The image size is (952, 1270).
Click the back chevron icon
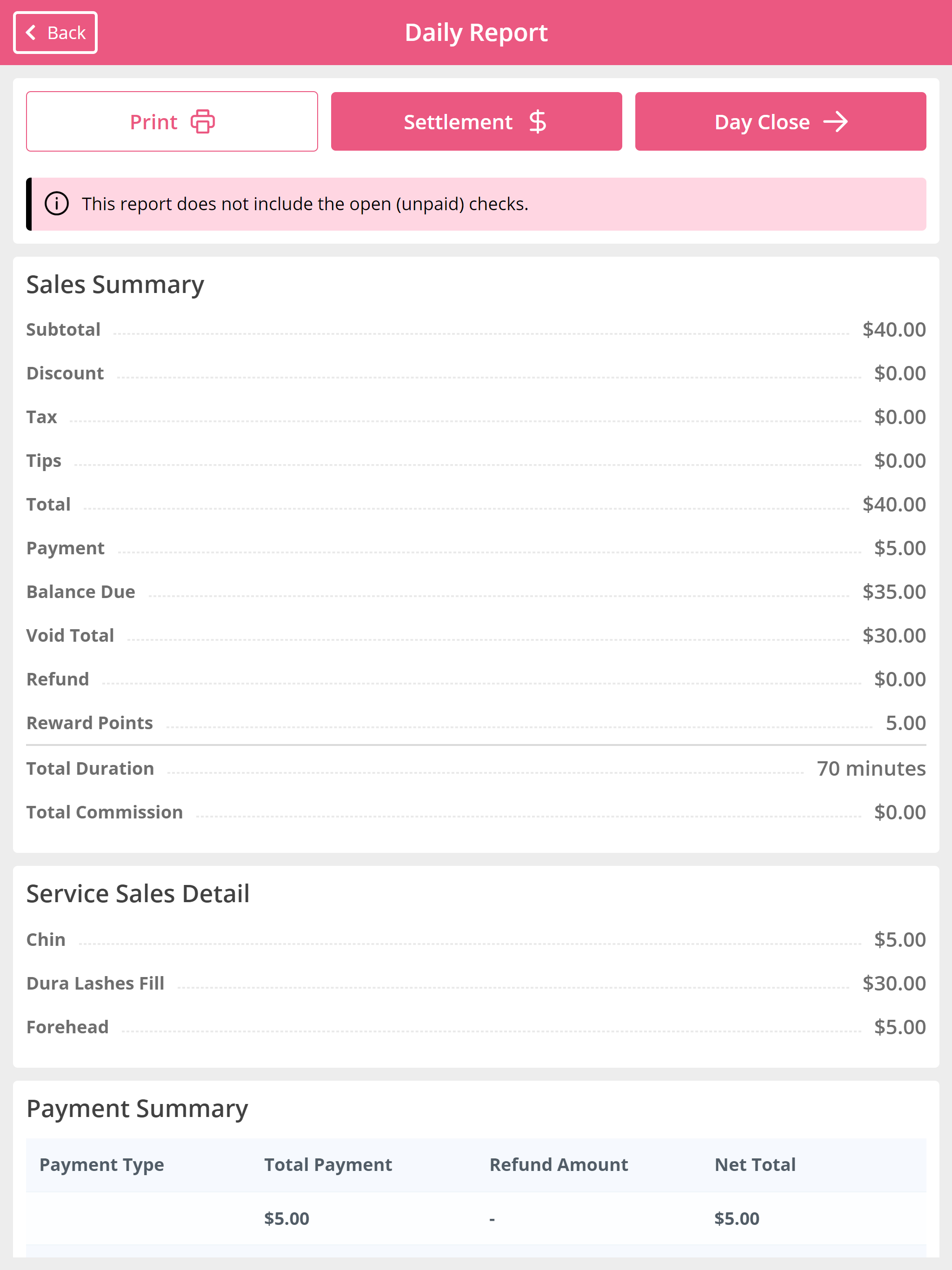pos(31,33)
